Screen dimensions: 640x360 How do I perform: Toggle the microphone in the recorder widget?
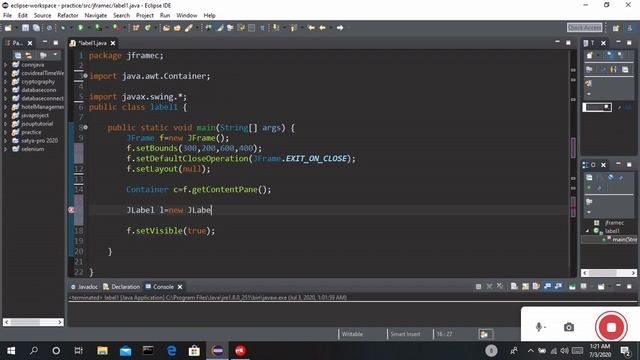(x=539, y=327)
